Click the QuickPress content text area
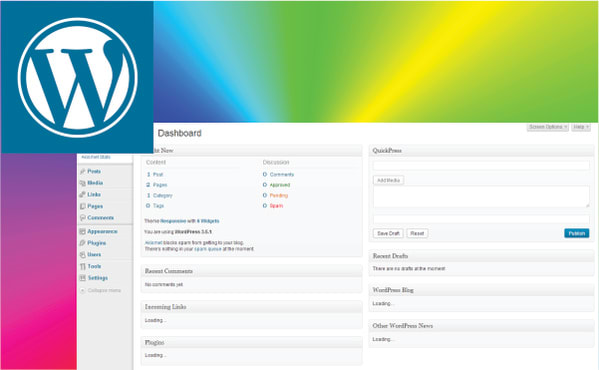The width and height of the screenshot is (599, 370). [x=481, y=197]
